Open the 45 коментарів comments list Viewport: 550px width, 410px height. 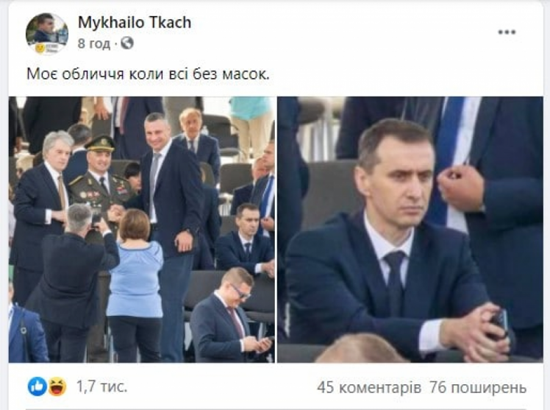pos(369,388)
